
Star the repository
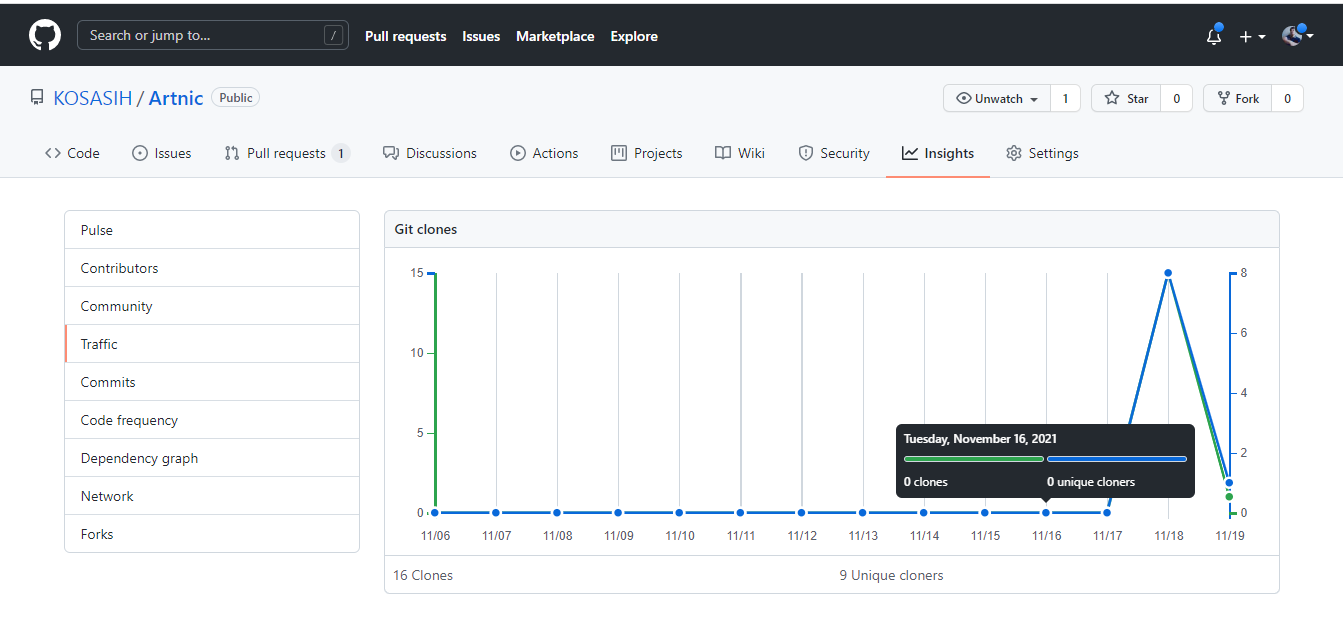(1126, 98)
